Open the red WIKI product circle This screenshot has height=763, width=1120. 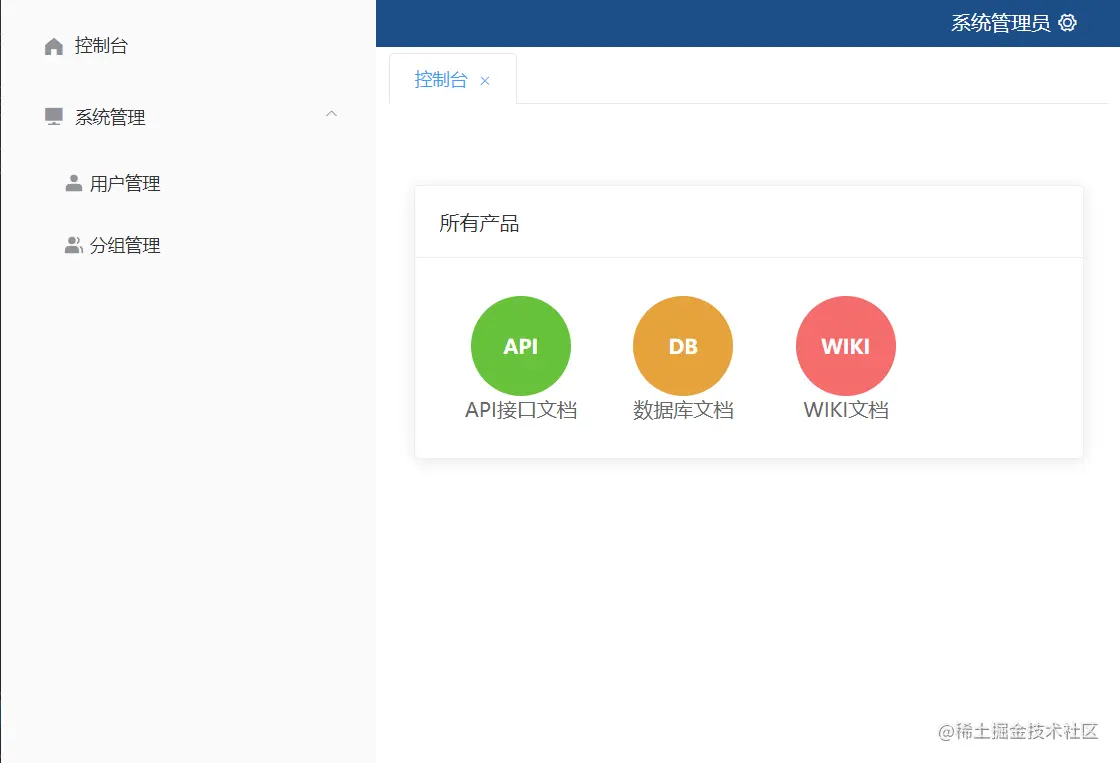click(x=846, y=346)
